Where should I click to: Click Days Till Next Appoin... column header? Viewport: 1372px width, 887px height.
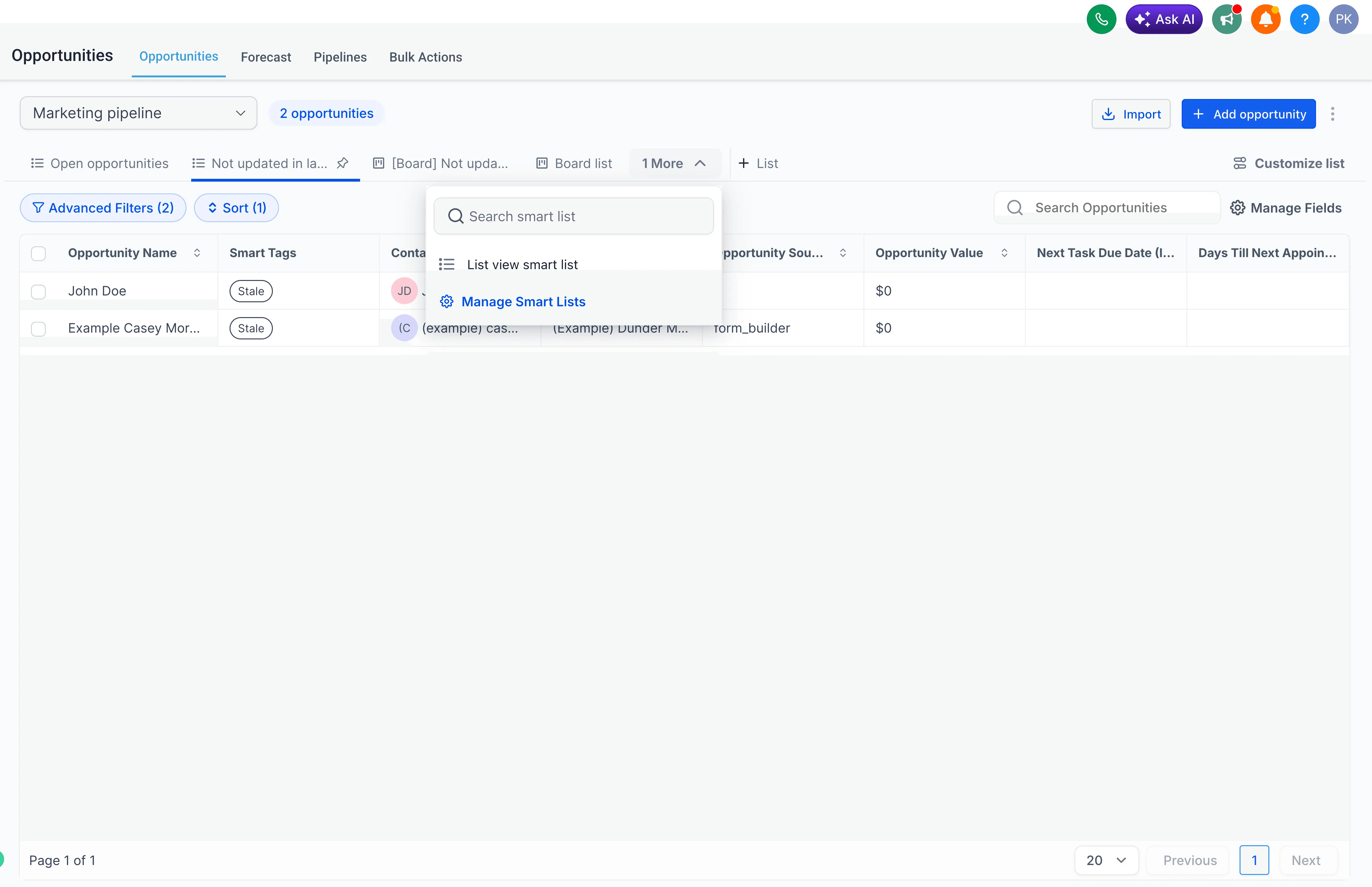click(x=1267, y=253)
